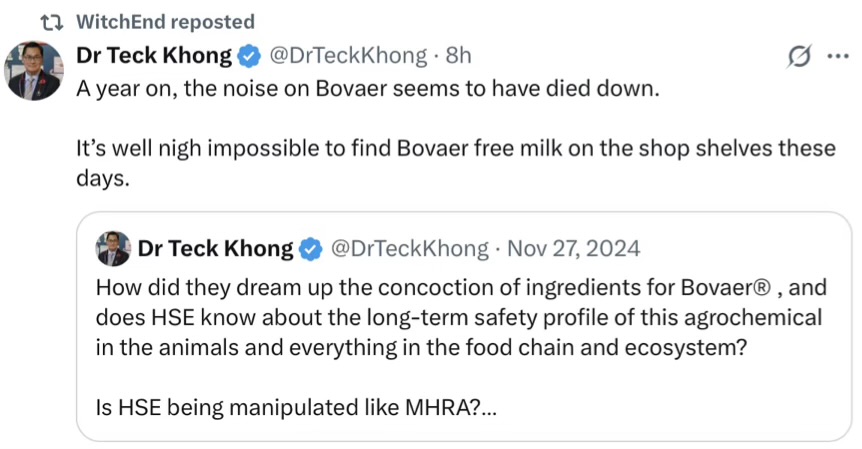Image resolution: width=862 pixels, height=449 pixels.
Task: Open the small avatar in quoted post
Action: click(x=113, y=248)
